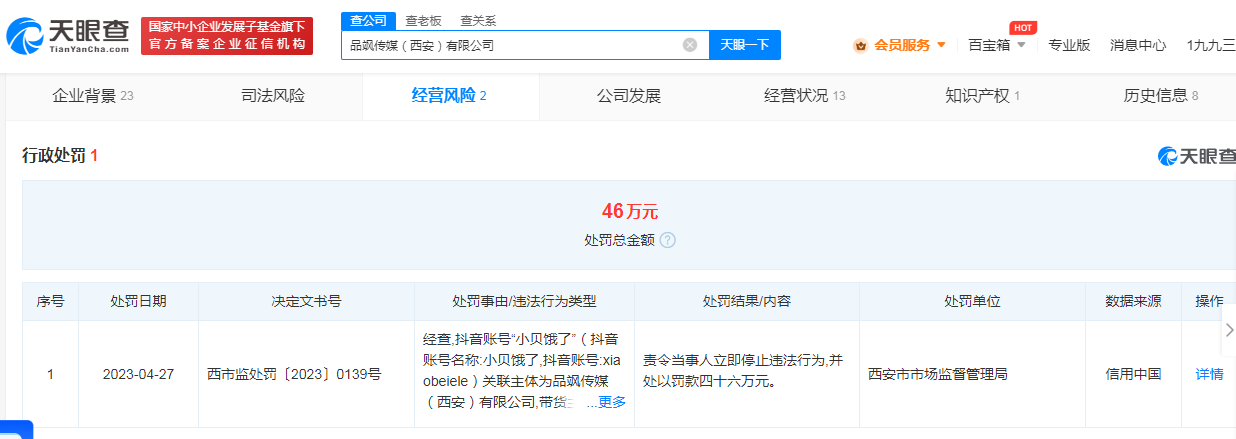Click the 西安市市场监督管理局 cell
1236x439 pixels.
[938, 374]
